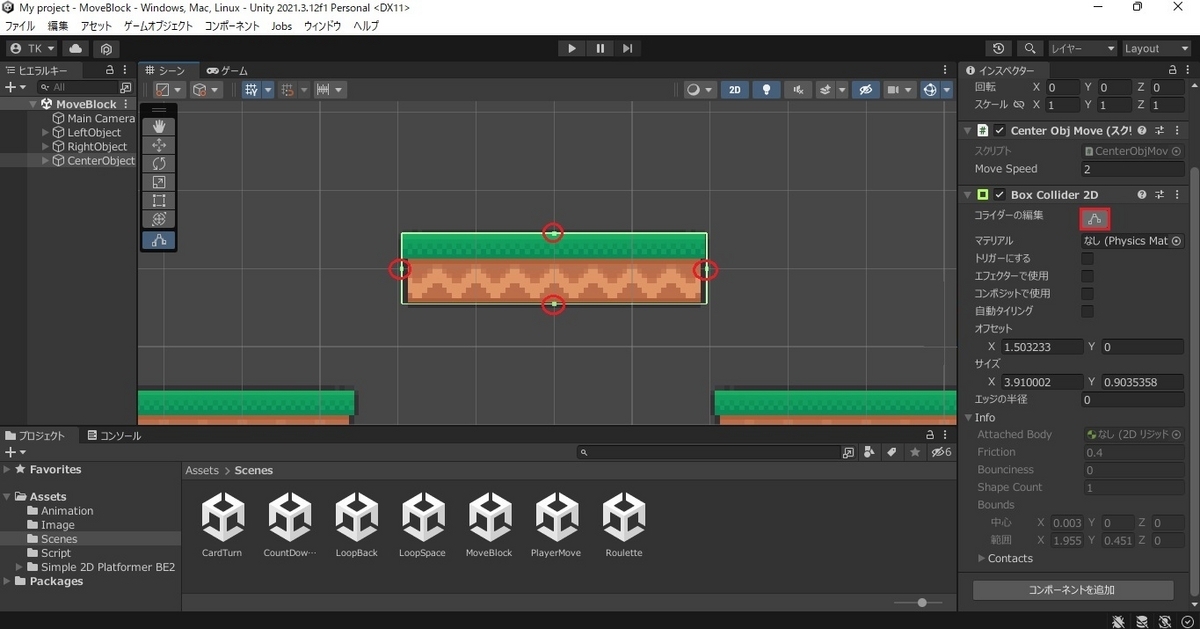Open the ゲームオブジェクト menu

(159, 26)
